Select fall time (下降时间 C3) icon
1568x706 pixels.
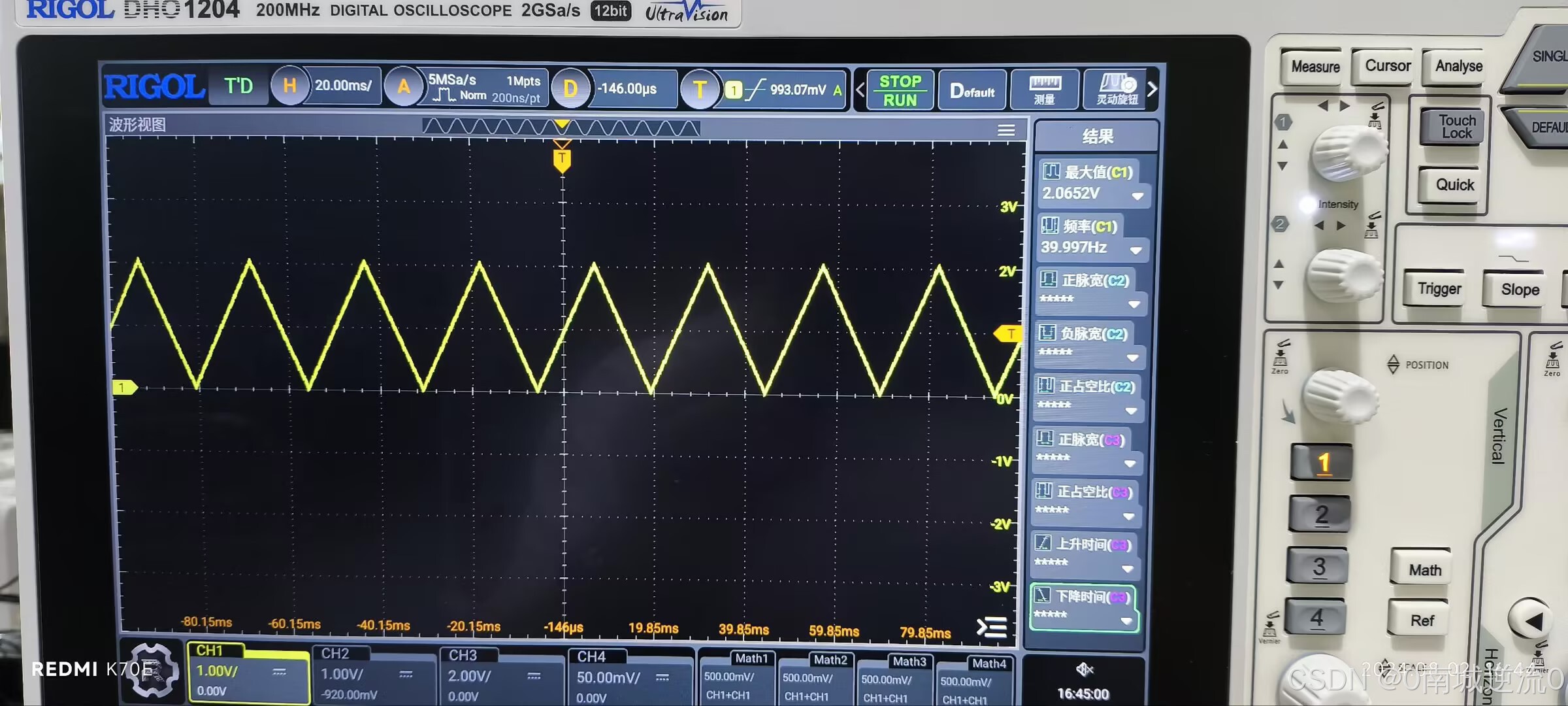pos(1042,596)
